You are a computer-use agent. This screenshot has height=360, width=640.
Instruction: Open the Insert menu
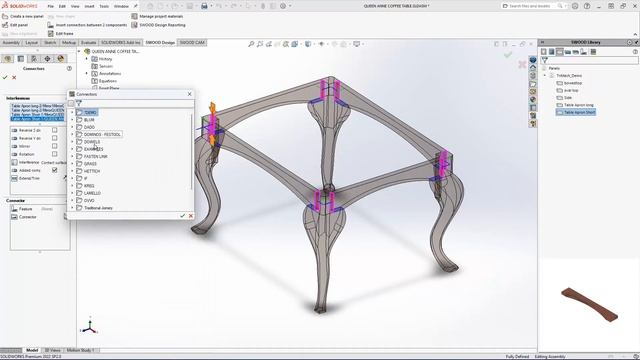[x=89, y=6]
